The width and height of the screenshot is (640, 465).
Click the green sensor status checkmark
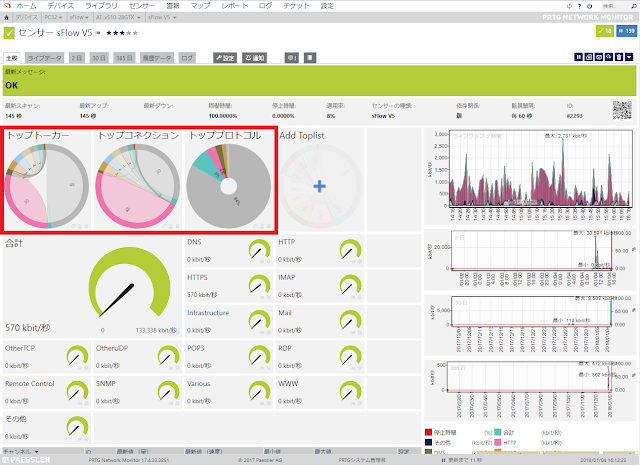click(x=9, y=33)
